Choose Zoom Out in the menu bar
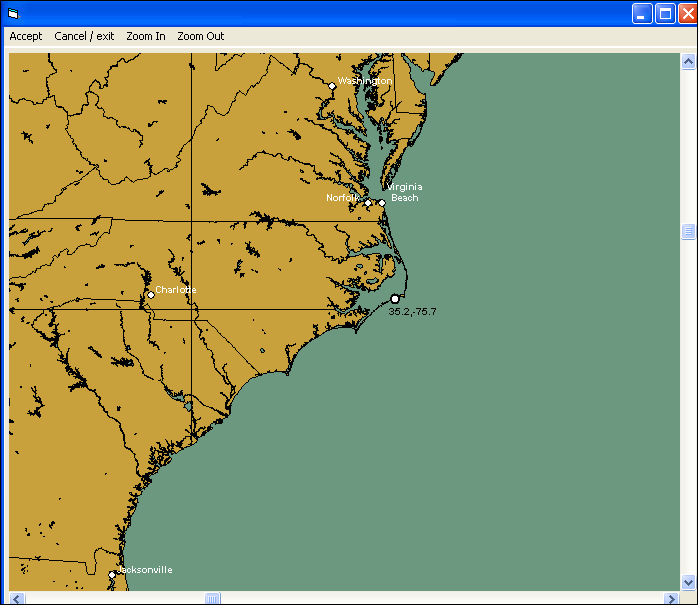This screenshot has height=605, width=698. pos(201,36)
